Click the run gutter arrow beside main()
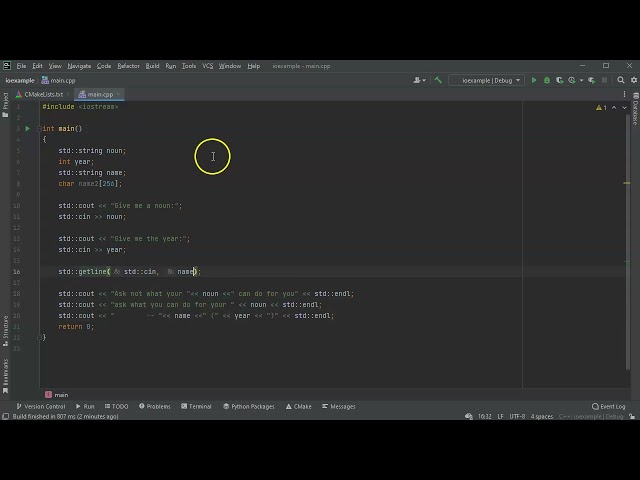The image size is (640, 480). coord(27,129)
